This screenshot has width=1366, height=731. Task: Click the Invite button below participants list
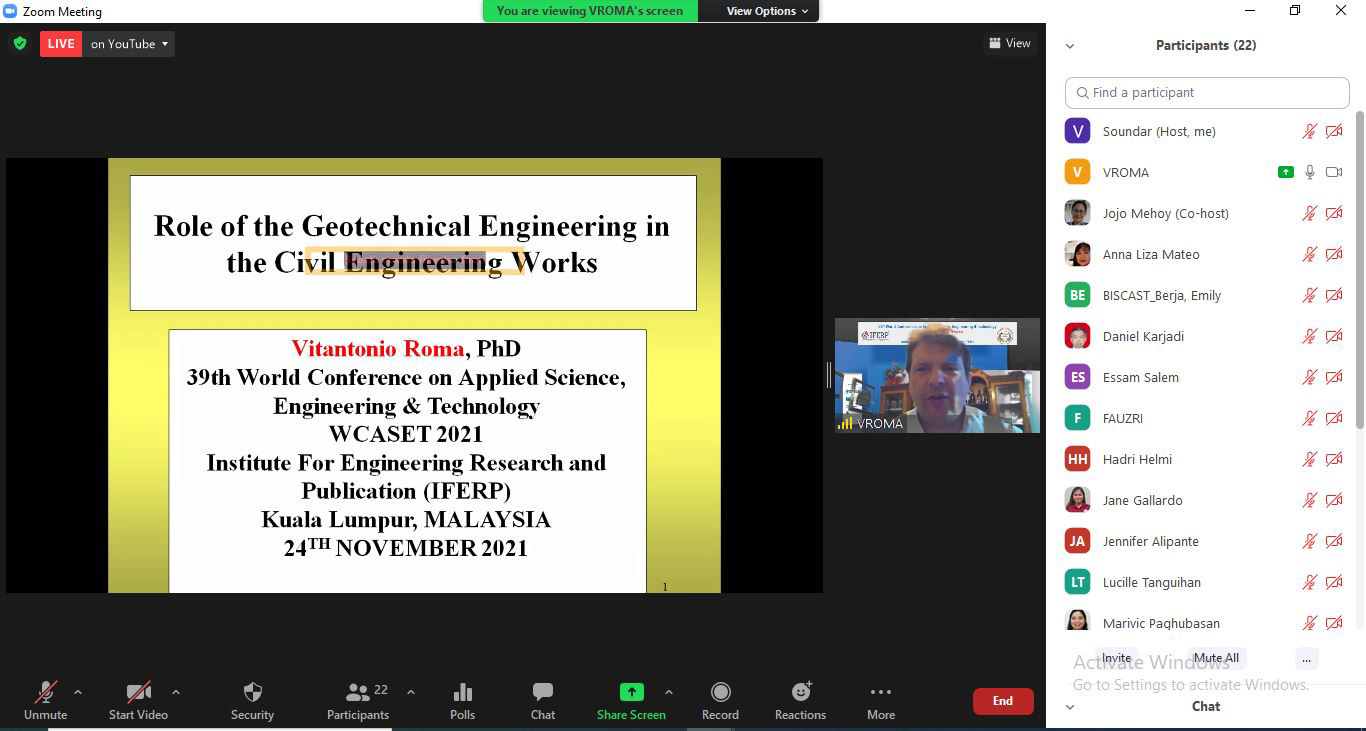[1116, 658]
